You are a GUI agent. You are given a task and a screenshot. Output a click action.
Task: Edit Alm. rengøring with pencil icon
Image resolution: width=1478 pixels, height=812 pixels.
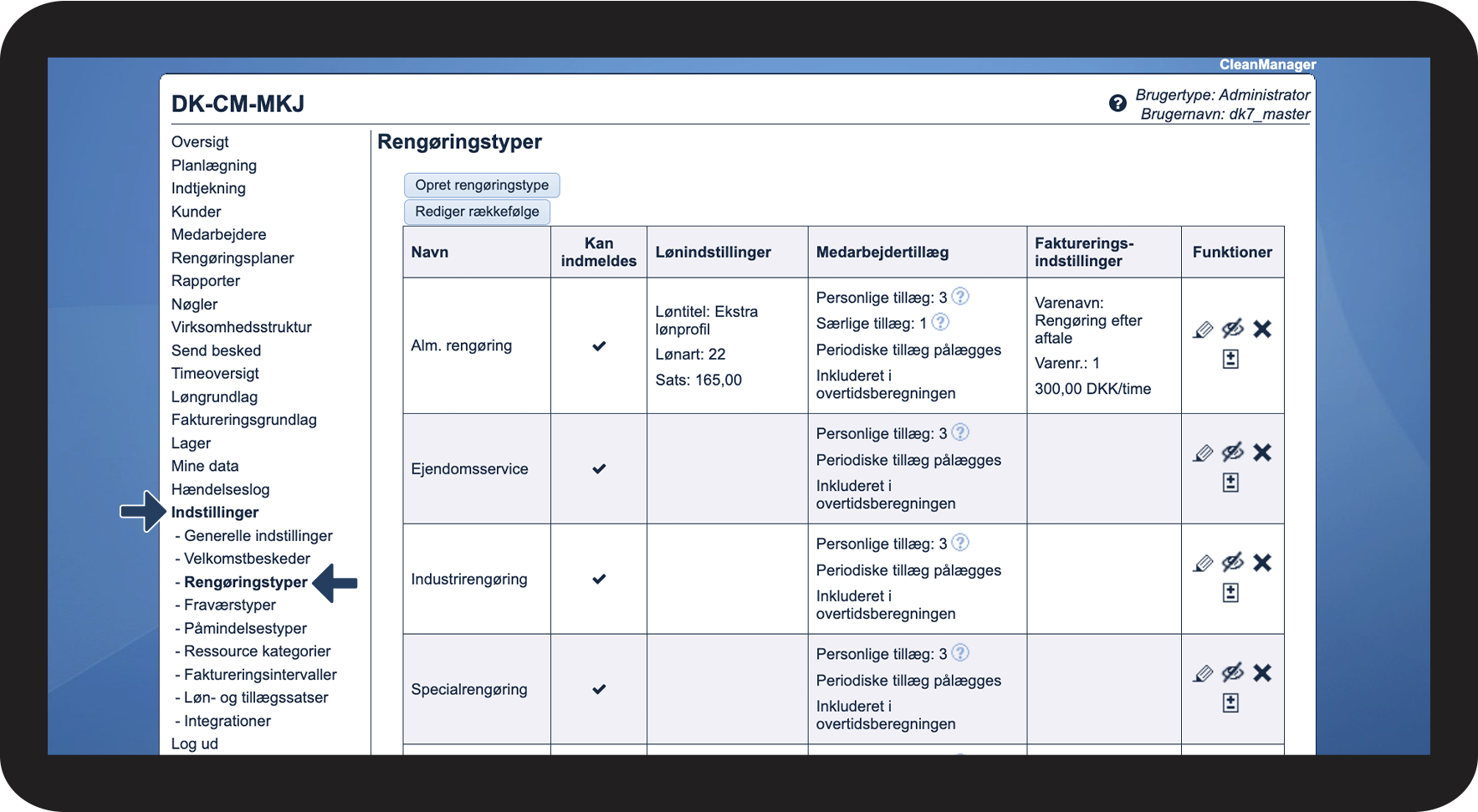(x=1203, y=329)
